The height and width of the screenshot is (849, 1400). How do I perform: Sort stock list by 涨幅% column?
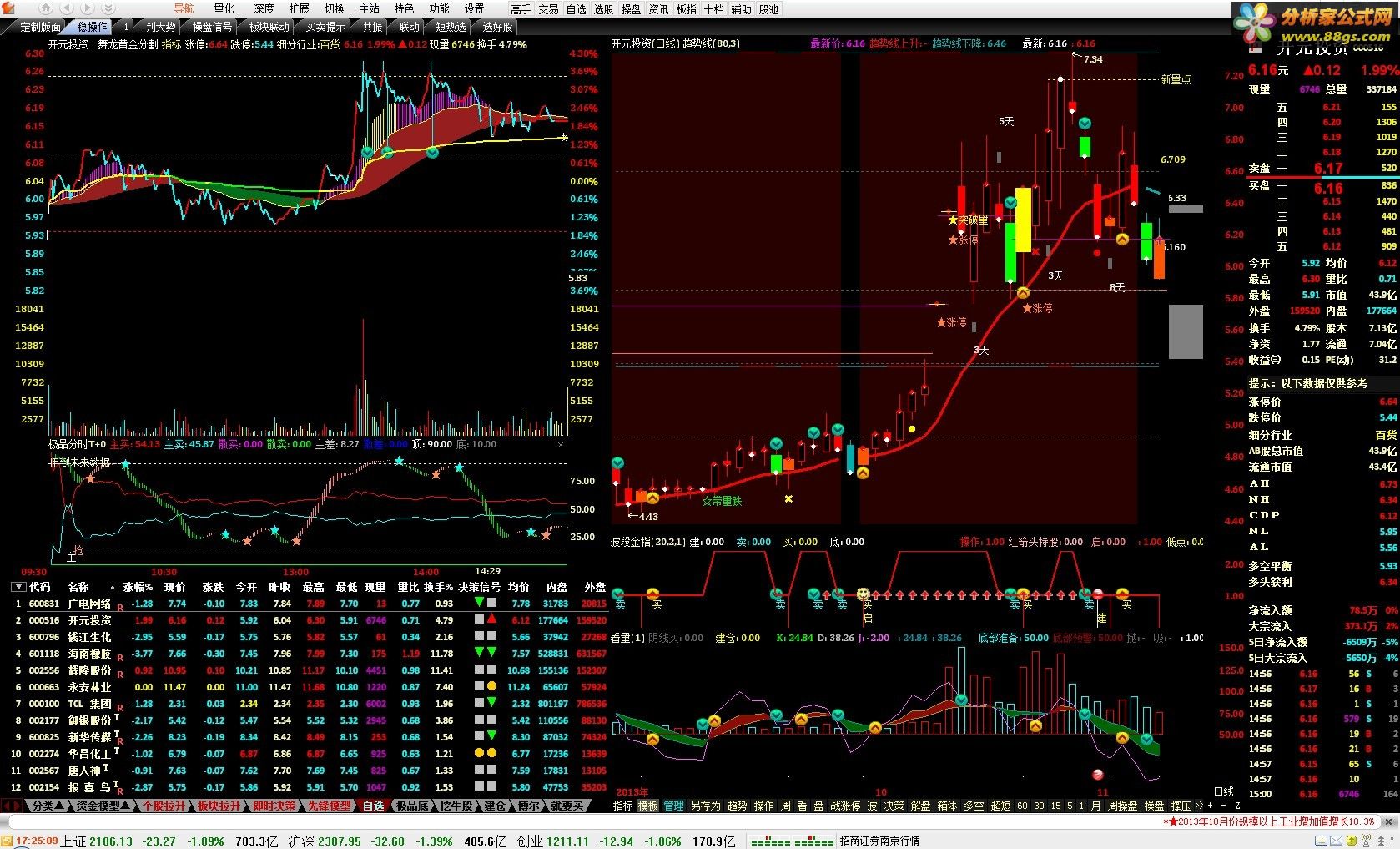point(138,587)
